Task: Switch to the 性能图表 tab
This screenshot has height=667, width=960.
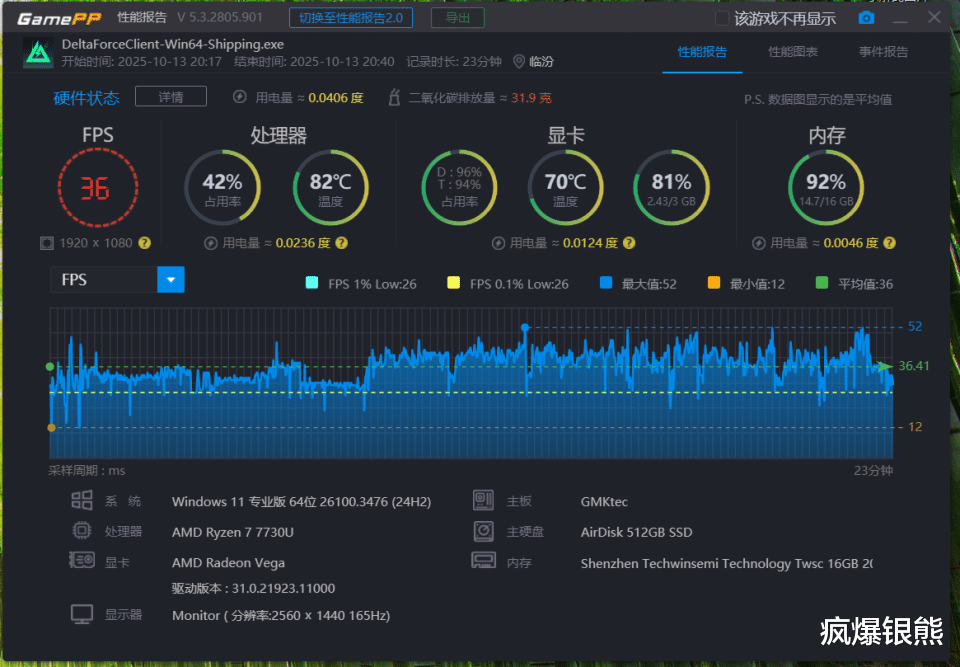Action: pos(792,52)
